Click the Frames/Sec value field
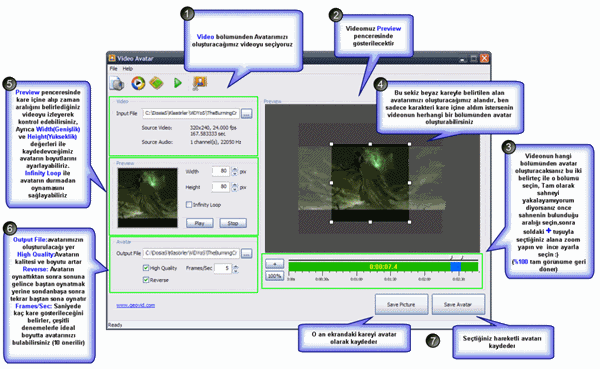The height and width of the screenshot is (369, 600). (x=223, y=268)
